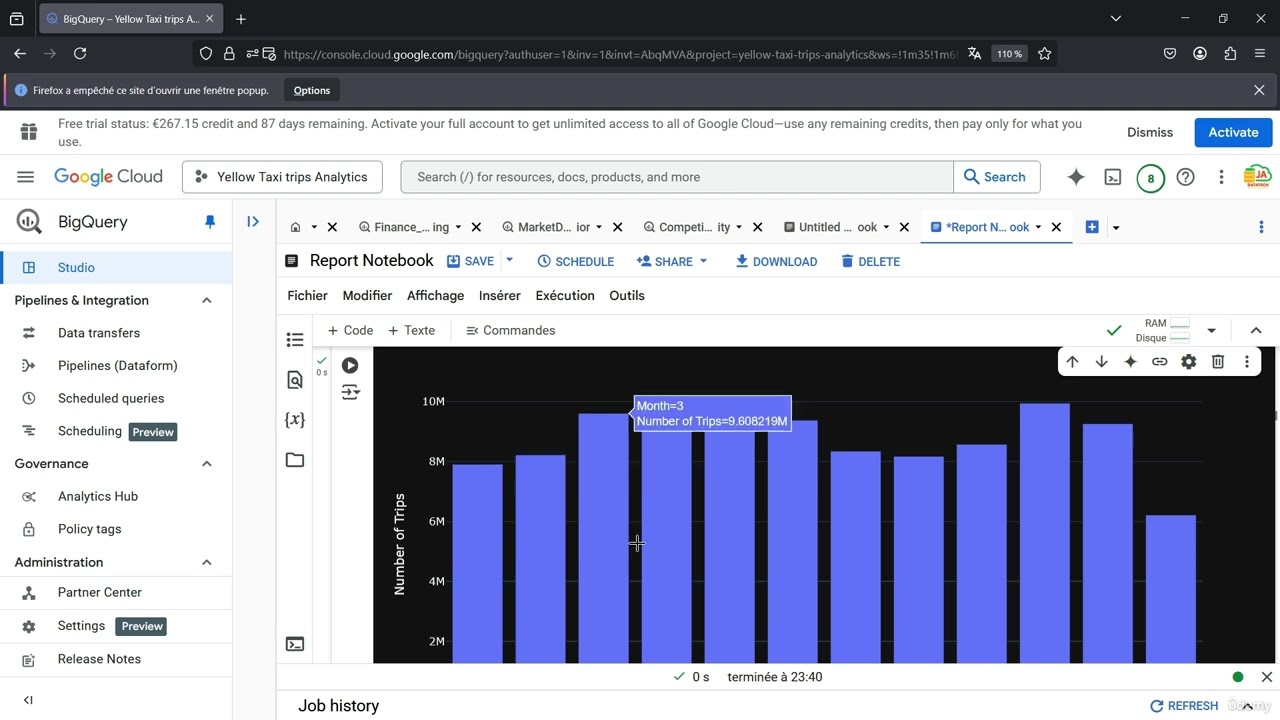Click DELETE notebook button
The height and width of the screenshot is (720, 1280).
(x=871, y=261)
